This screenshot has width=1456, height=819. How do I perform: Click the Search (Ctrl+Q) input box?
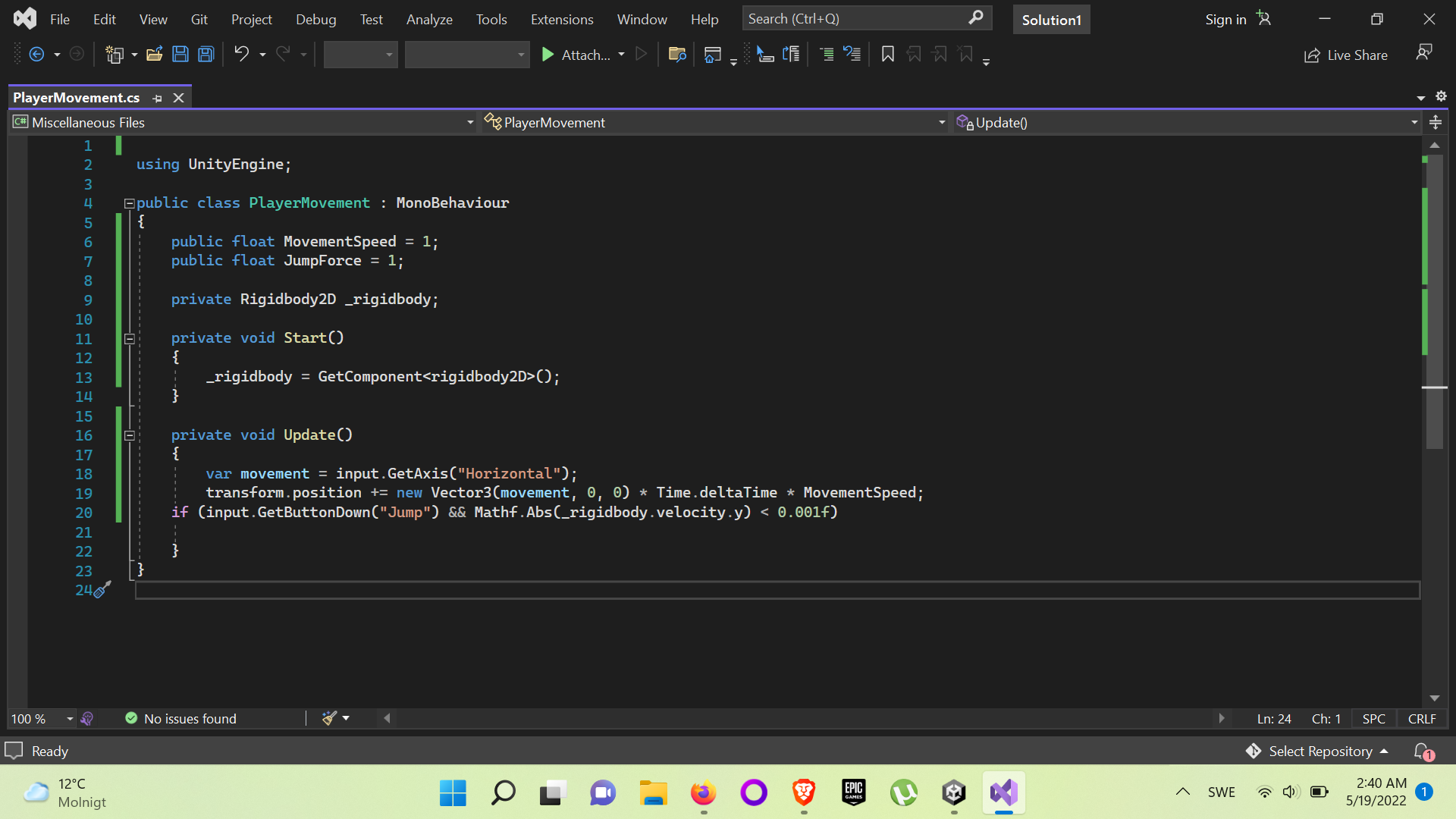(x=855, y=19)
